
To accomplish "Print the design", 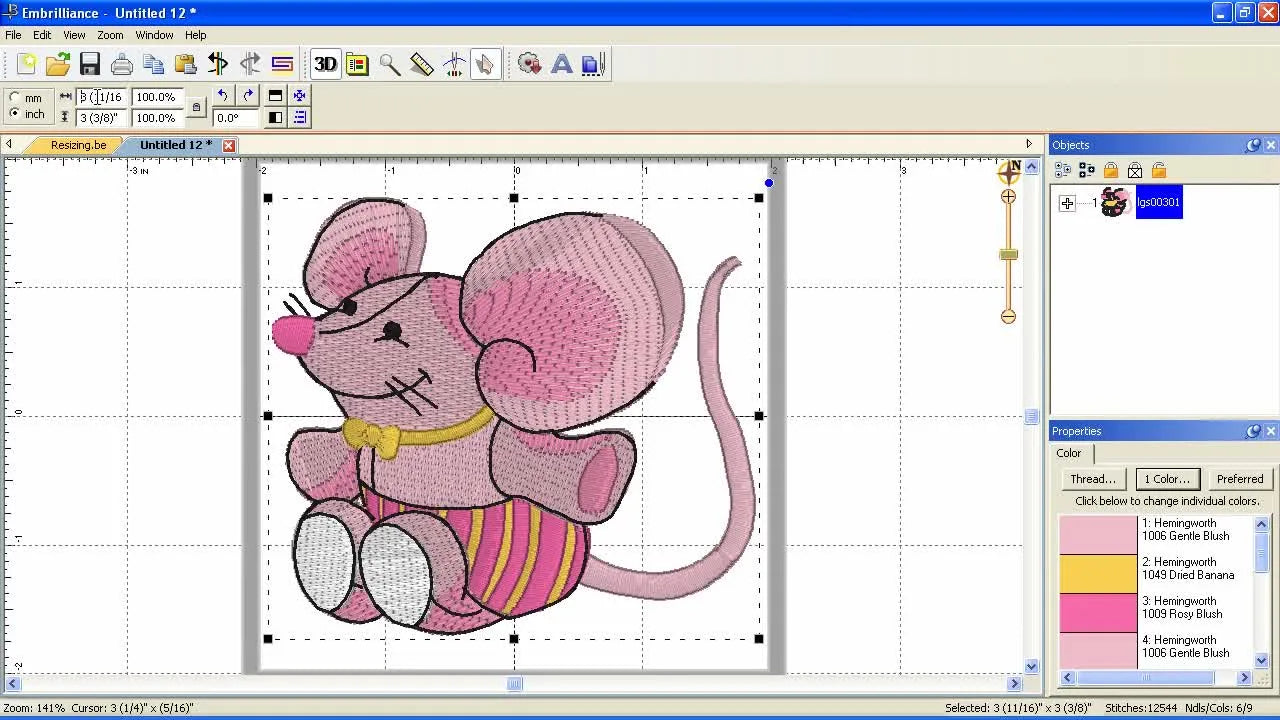I will point(122,65).
